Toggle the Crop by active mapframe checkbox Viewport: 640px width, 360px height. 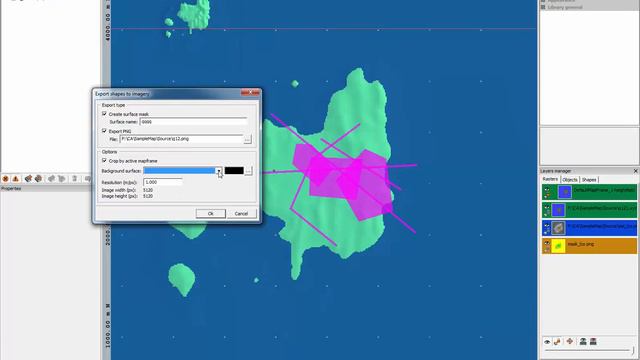[104, 161]
